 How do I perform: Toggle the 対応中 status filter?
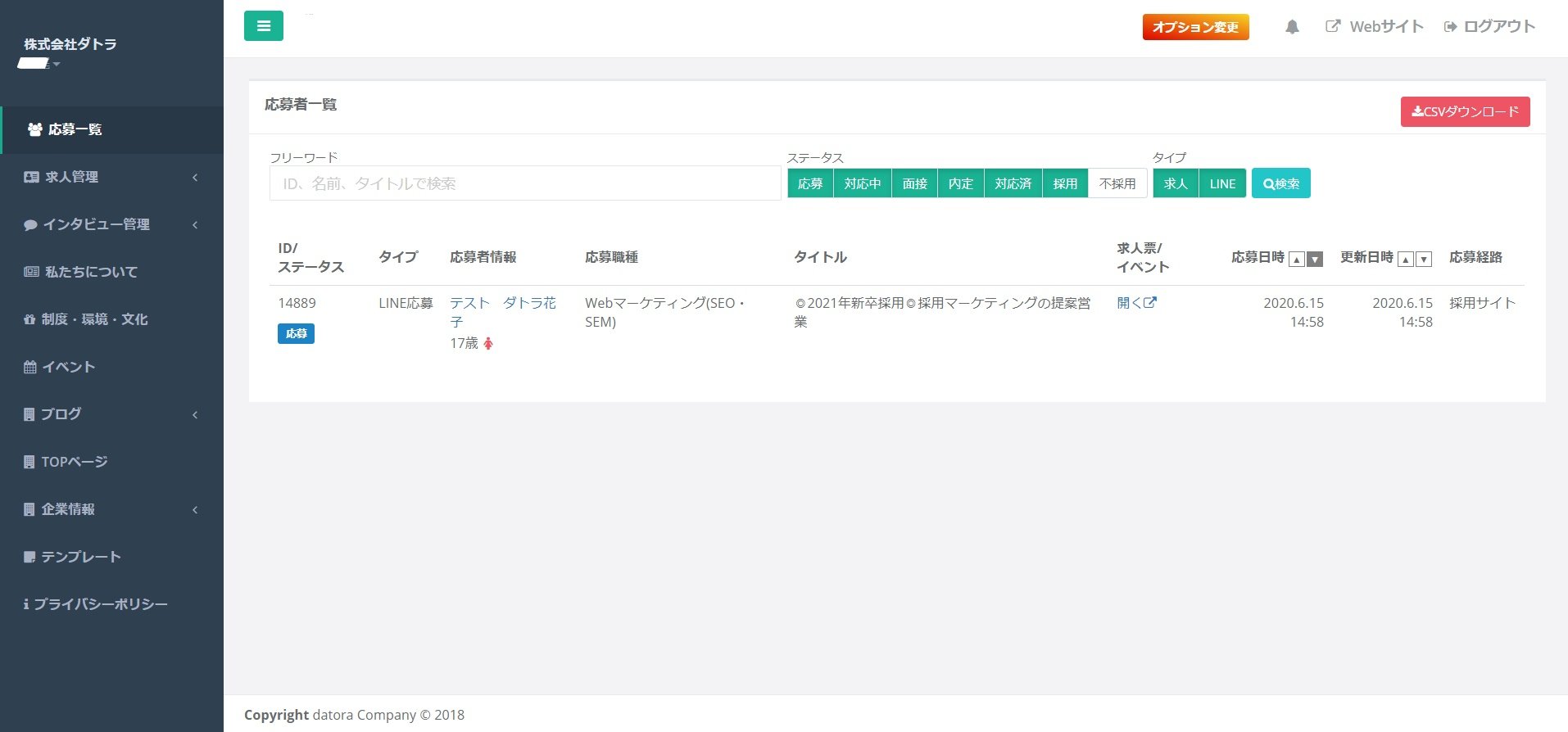pos(863,183)
